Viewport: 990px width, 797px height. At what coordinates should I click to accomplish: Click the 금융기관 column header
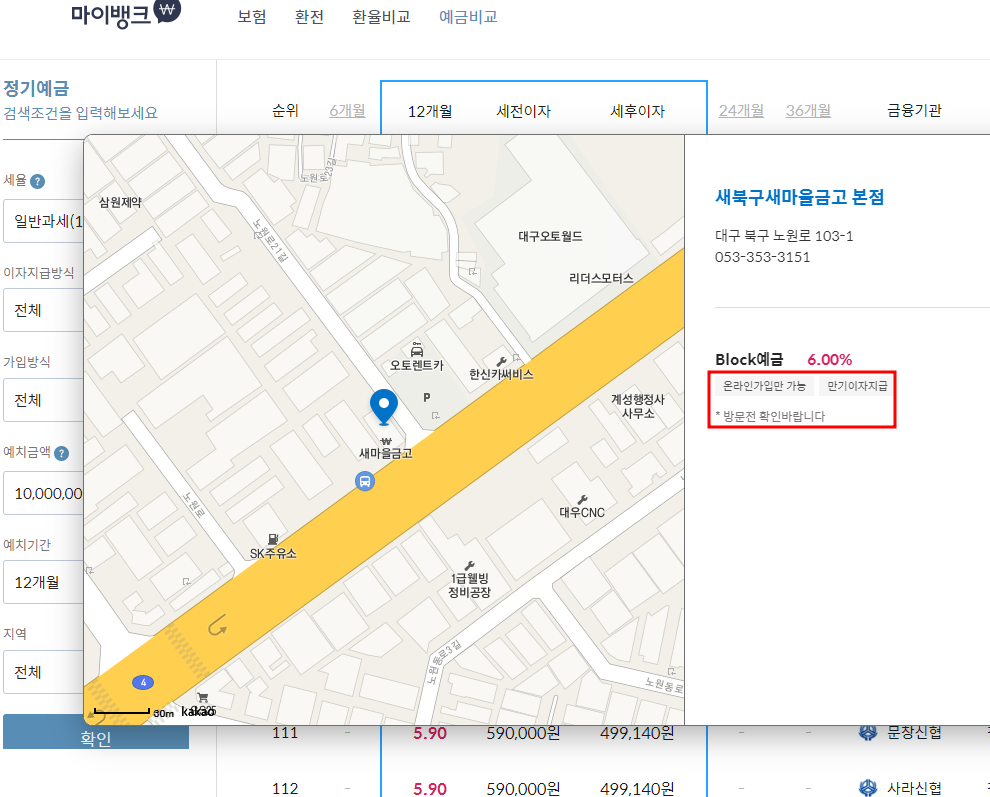(914, 111)
